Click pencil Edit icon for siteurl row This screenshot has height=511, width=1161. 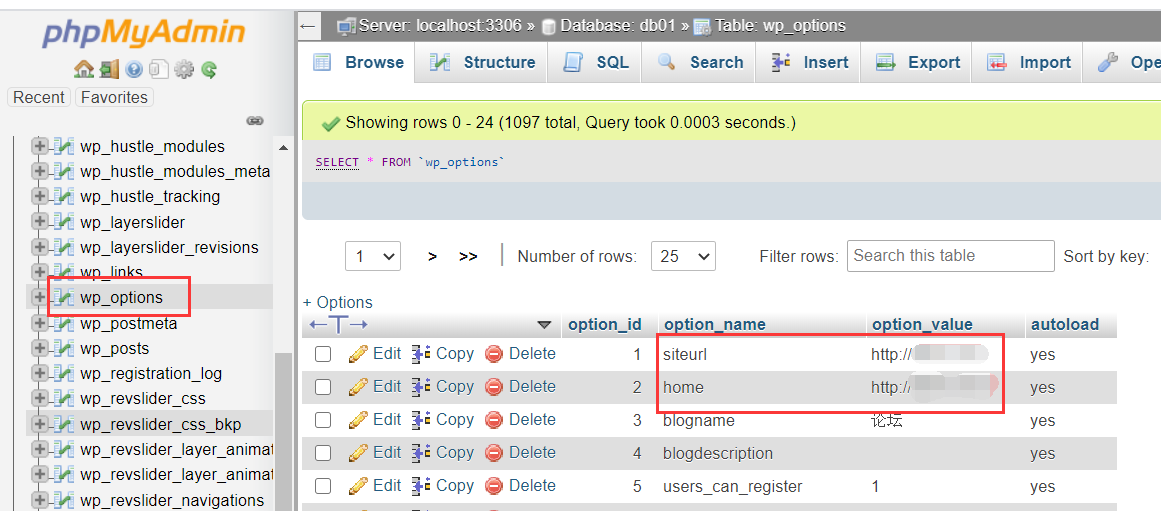click(x=358, y=354)
